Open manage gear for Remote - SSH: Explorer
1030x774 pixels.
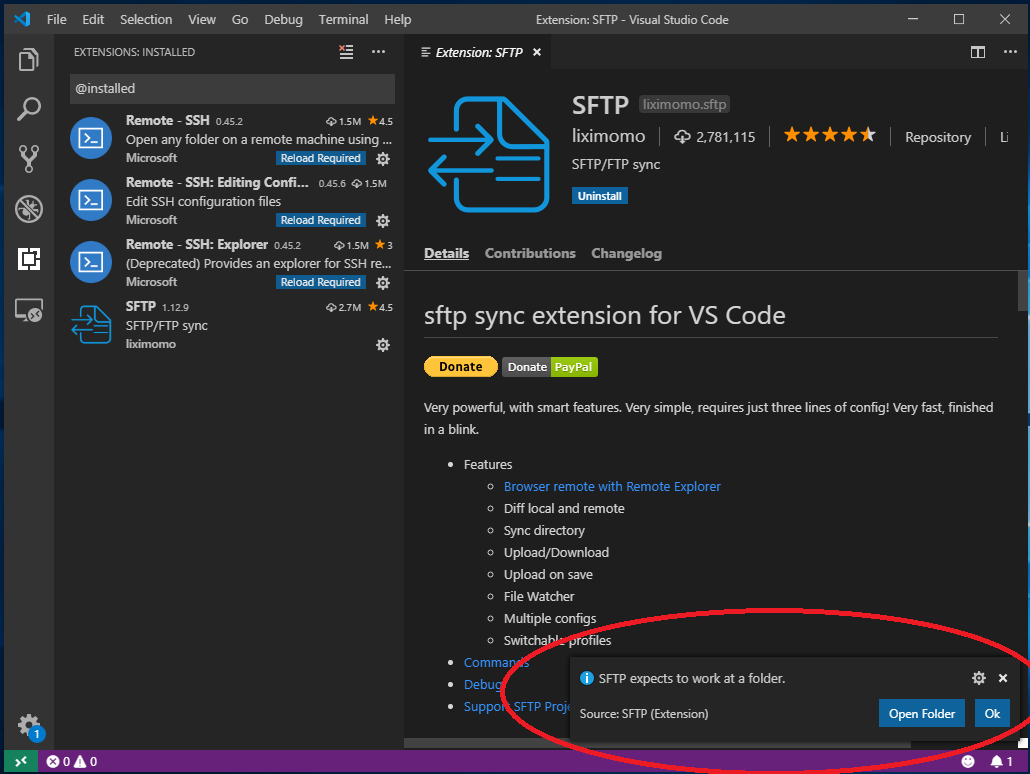pyautogui.click(x=383, y=283)
